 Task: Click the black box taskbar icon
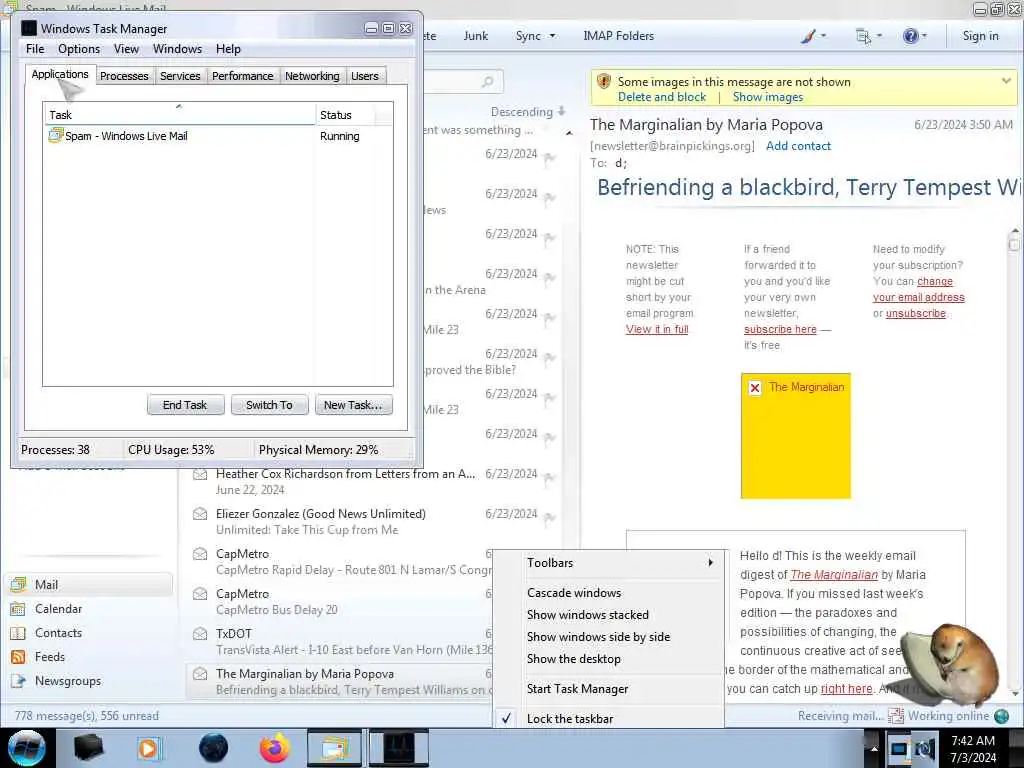tap(89, 748)
